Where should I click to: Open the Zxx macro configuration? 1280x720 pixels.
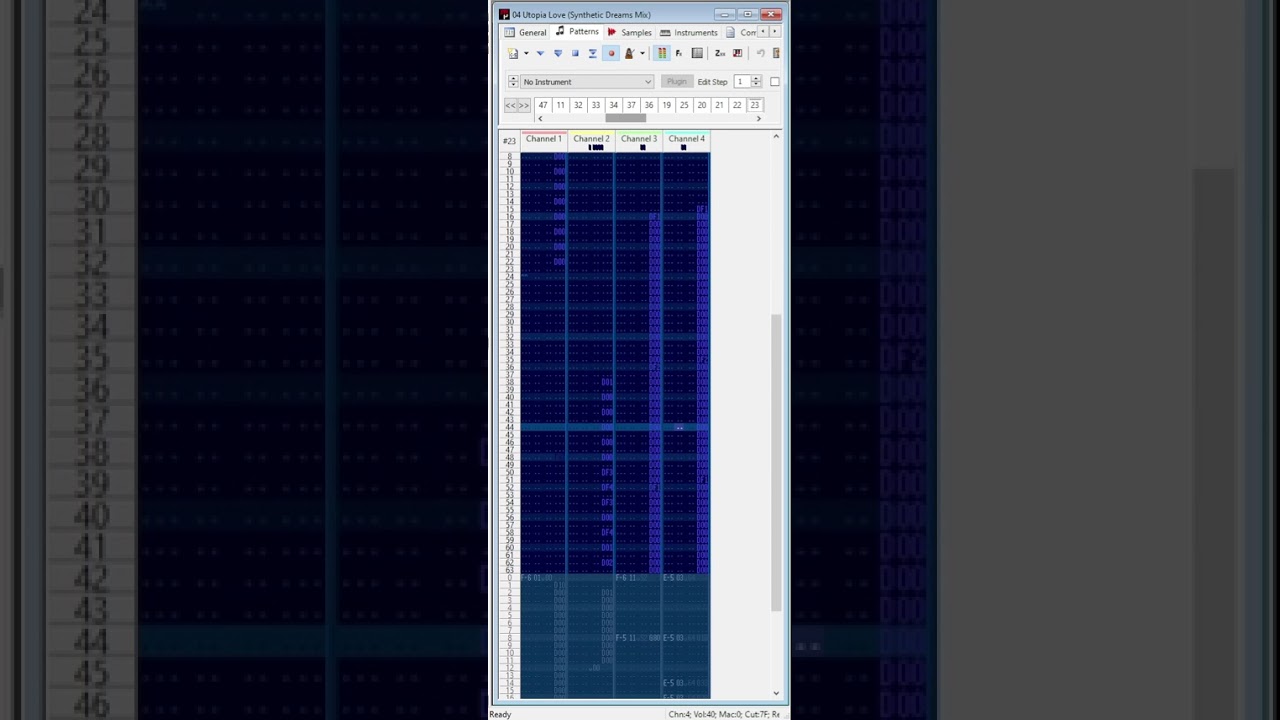click(720, 53)
